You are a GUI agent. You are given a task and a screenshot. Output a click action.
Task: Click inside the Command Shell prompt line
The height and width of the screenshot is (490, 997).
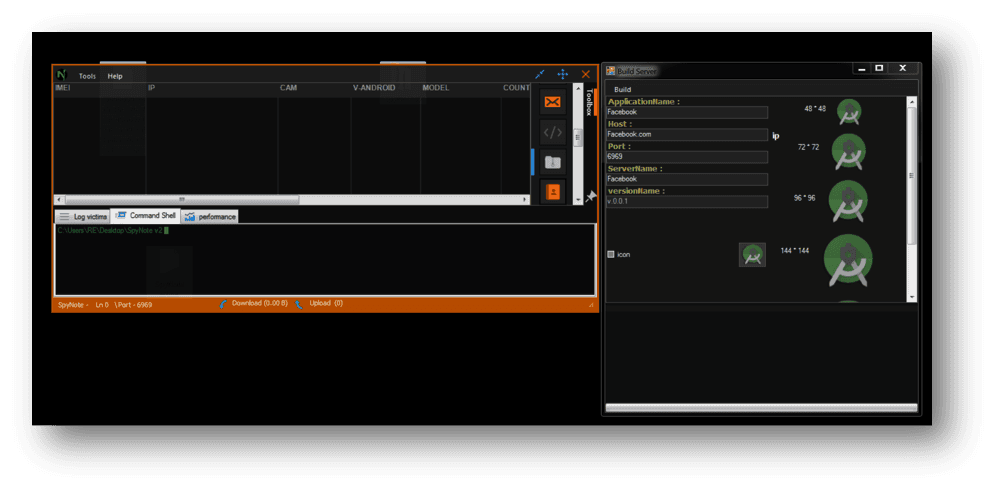click(x=113, y=231)
